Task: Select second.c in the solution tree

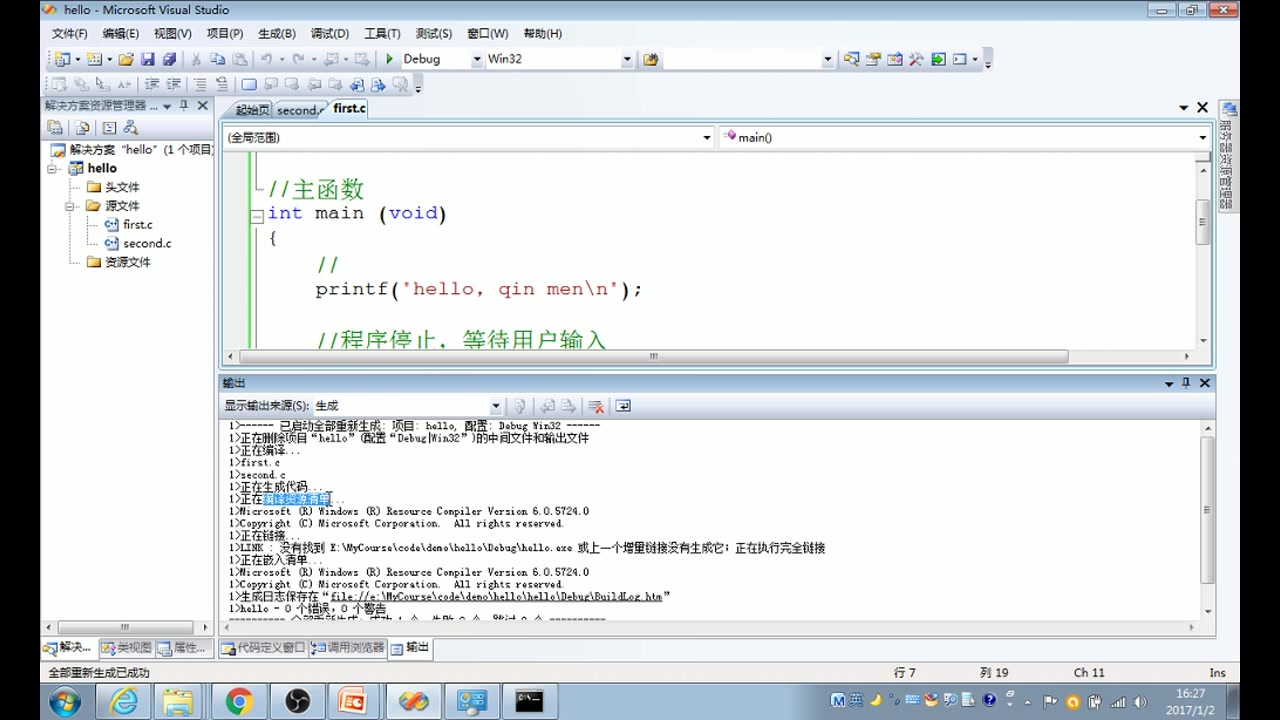Action: [147, 243]
